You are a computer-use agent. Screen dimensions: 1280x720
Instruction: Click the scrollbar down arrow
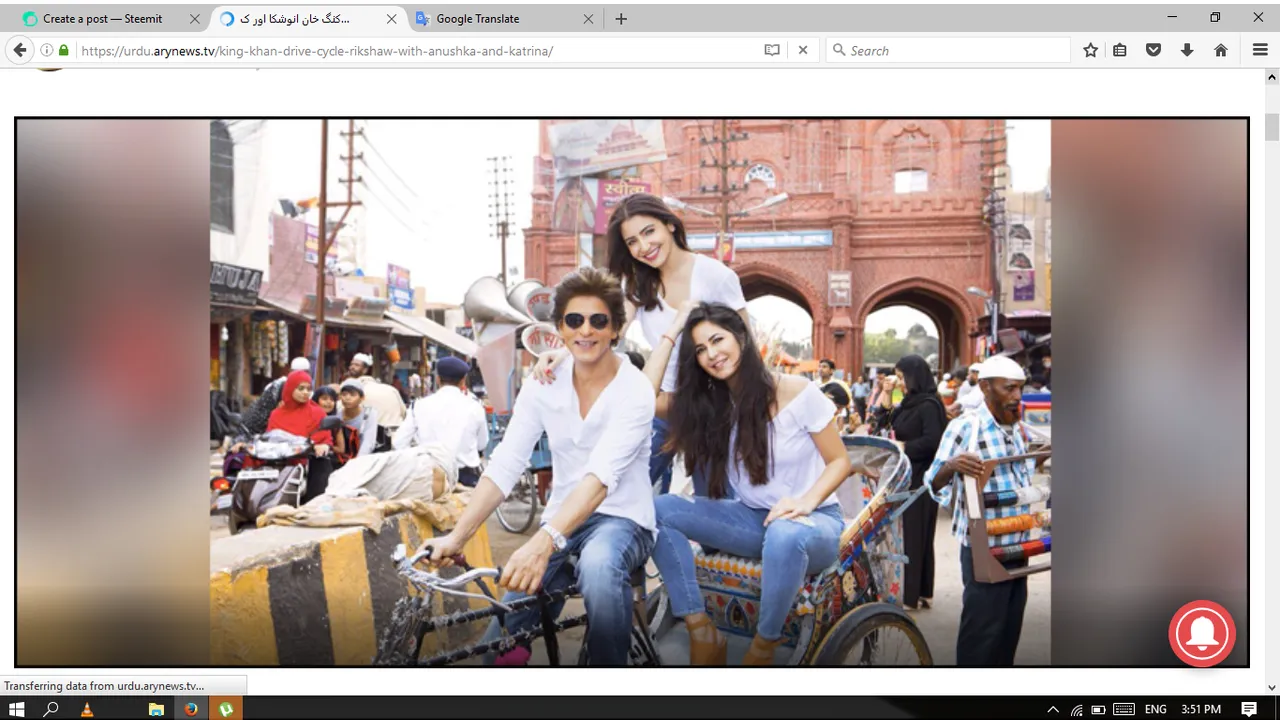pos(1272,687)
